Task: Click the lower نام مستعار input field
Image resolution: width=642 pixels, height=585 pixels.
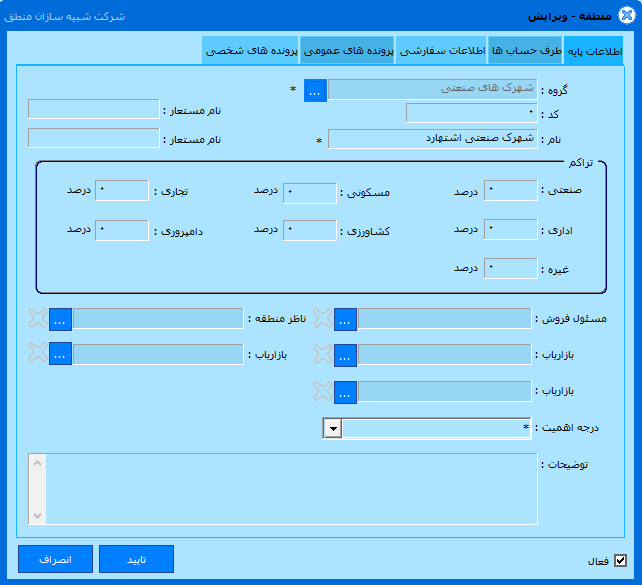Action: tap(94, 138)
